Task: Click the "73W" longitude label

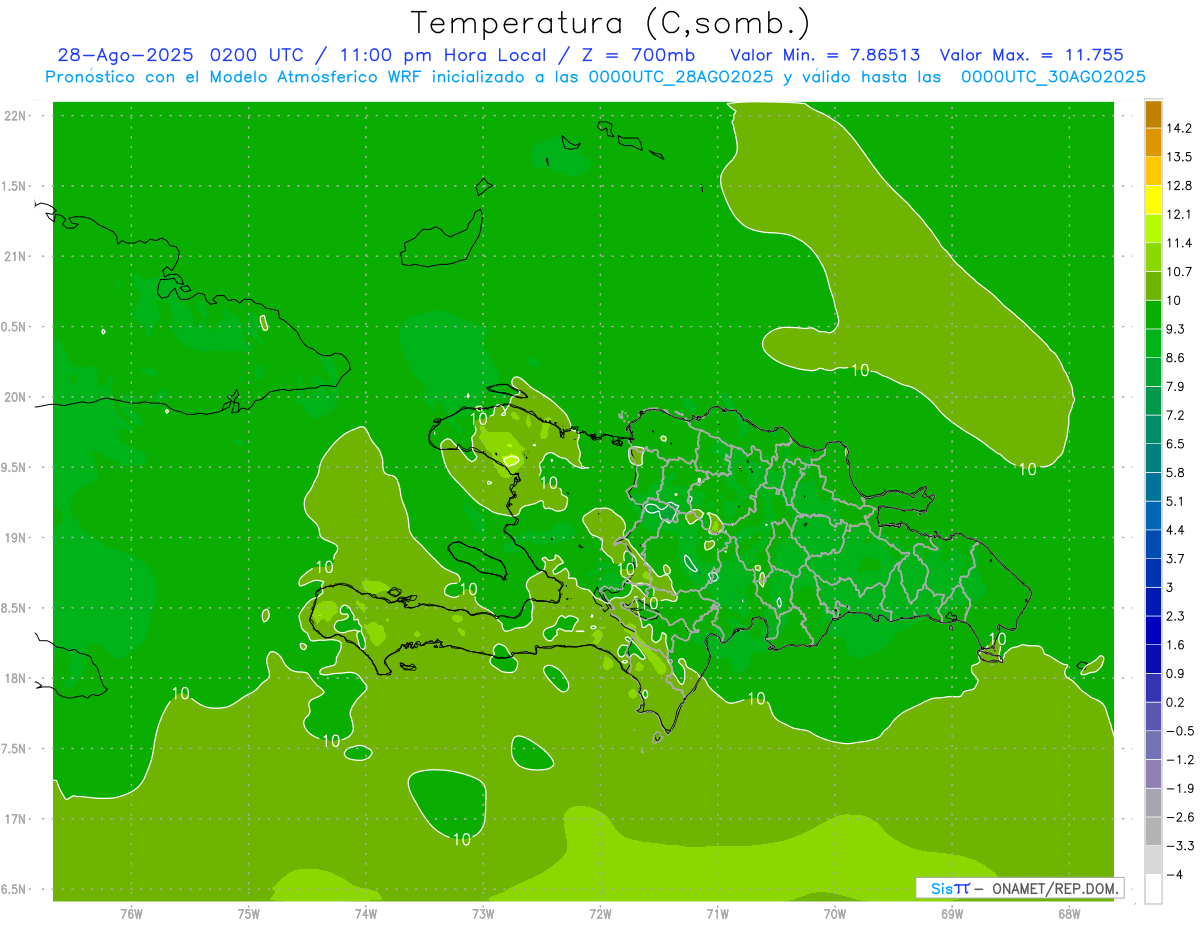Action: [483, 914]
